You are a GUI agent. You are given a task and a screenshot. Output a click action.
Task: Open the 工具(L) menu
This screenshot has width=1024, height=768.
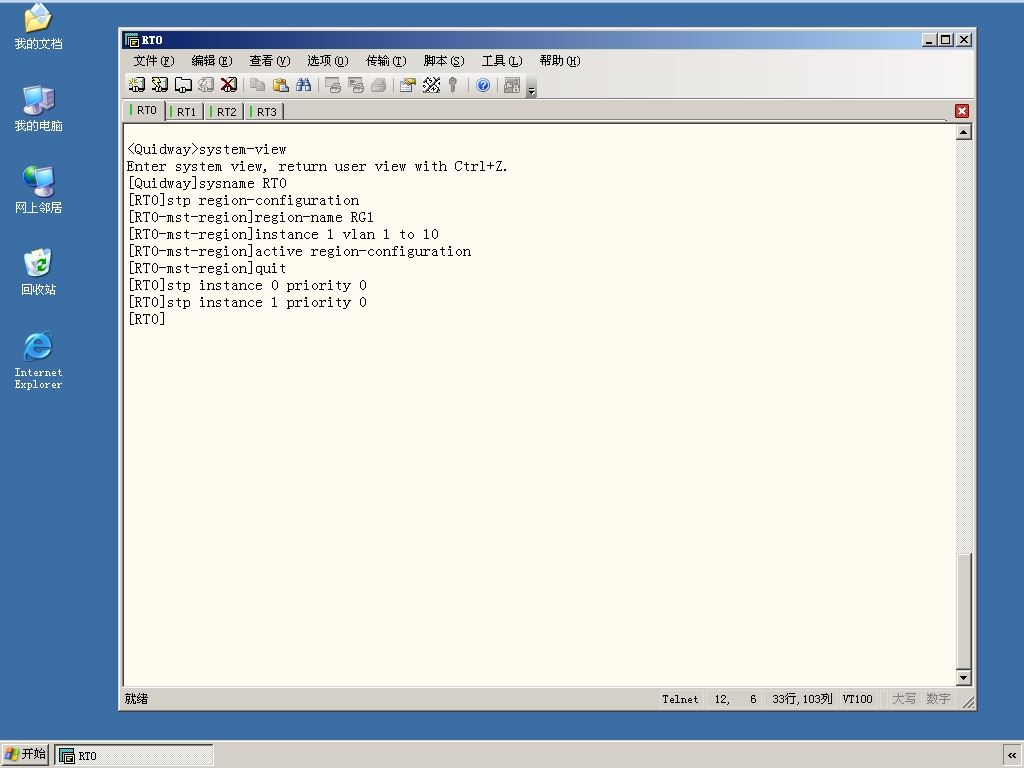click(x=502, y=61)
